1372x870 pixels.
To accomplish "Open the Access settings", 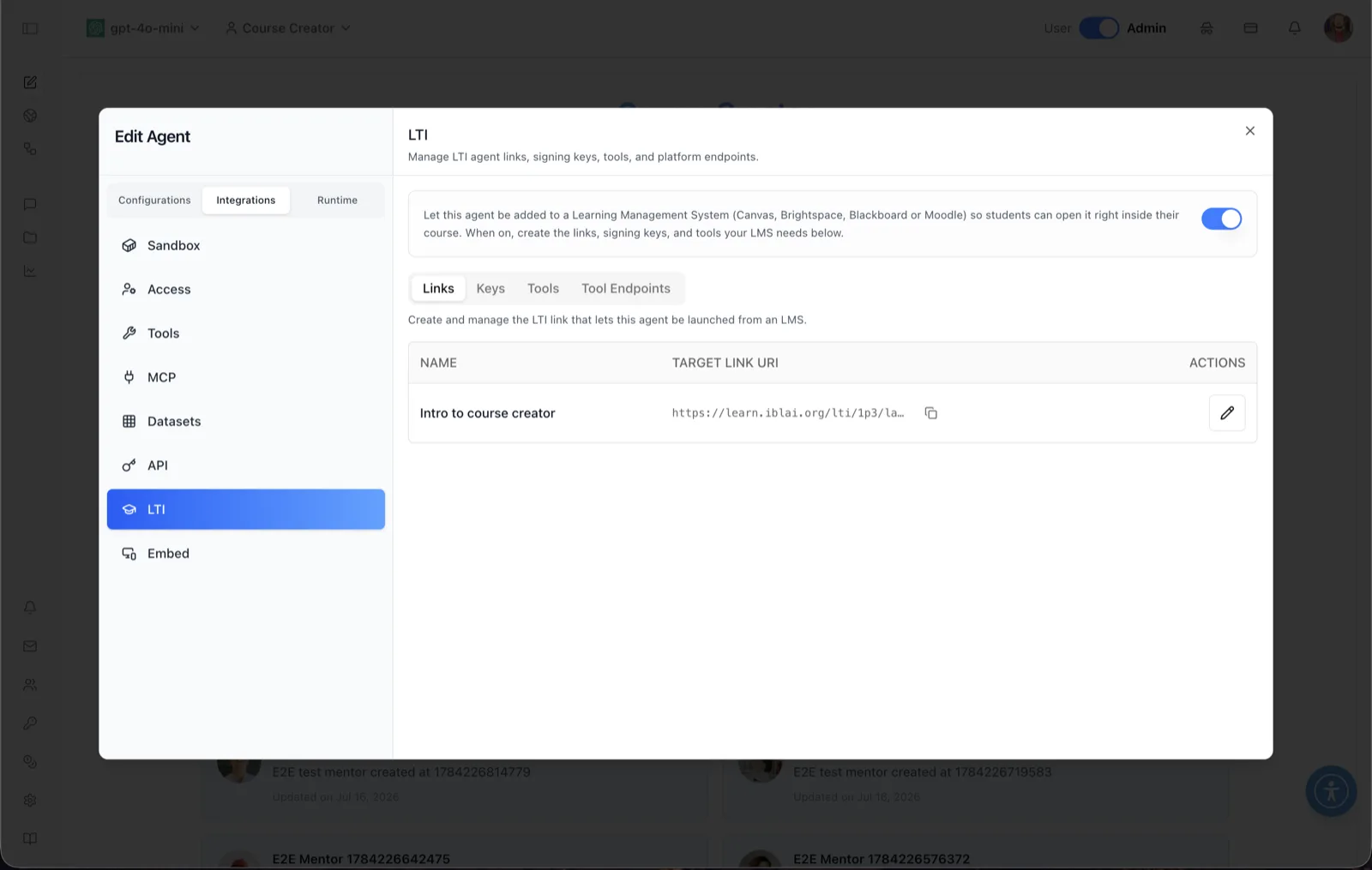I will 246,290.
